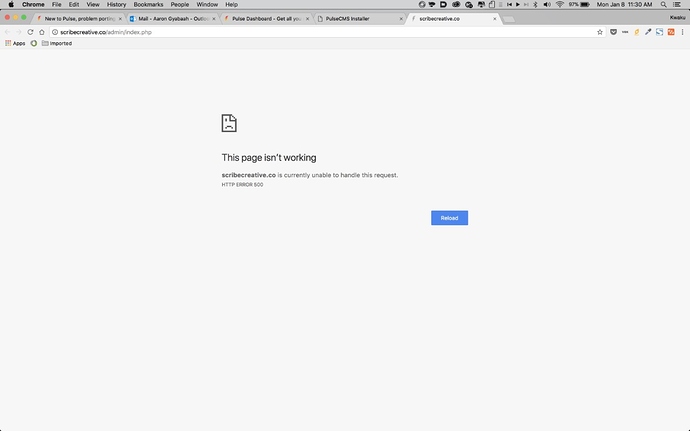
Task: Click the new tab button
Action: [510, 19]
